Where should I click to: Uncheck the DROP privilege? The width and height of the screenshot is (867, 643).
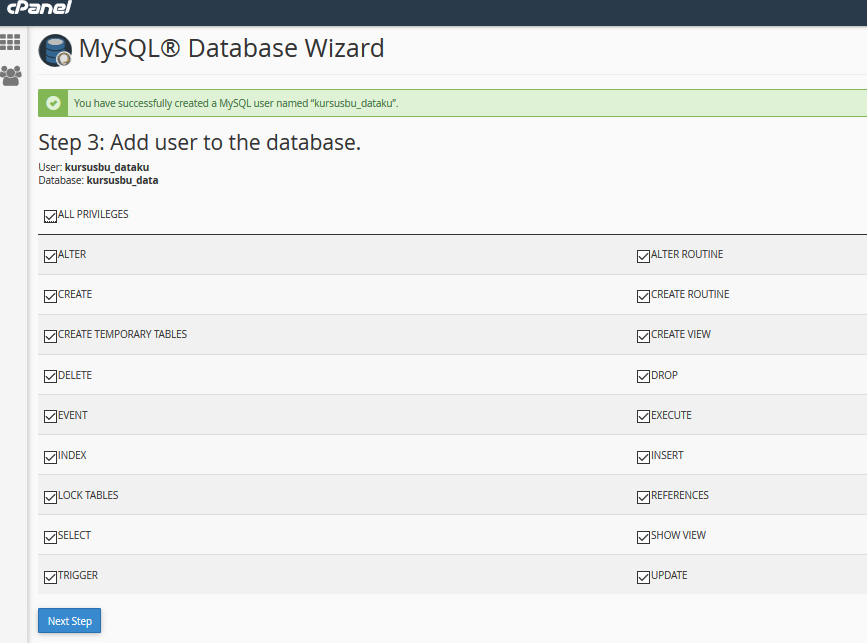point(643,377)
